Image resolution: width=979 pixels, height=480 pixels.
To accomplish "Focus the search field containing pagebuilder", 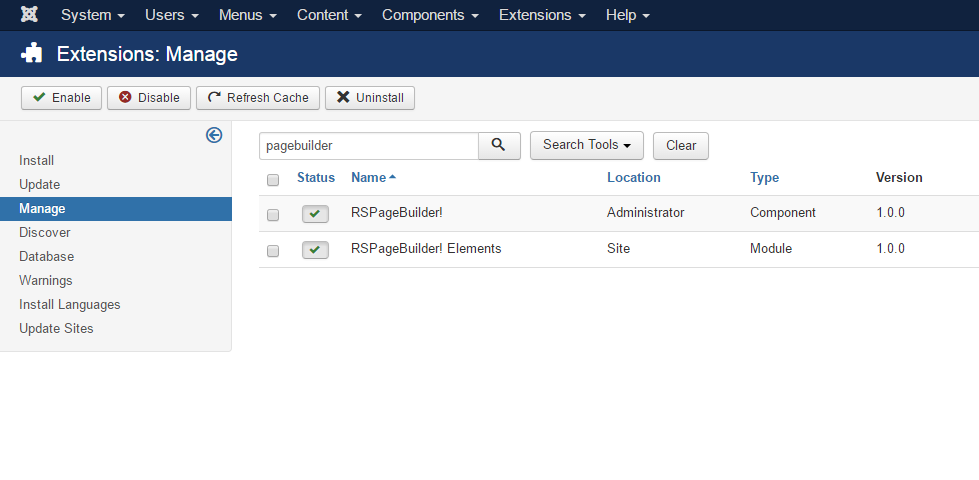I will (x=368, y=145).
